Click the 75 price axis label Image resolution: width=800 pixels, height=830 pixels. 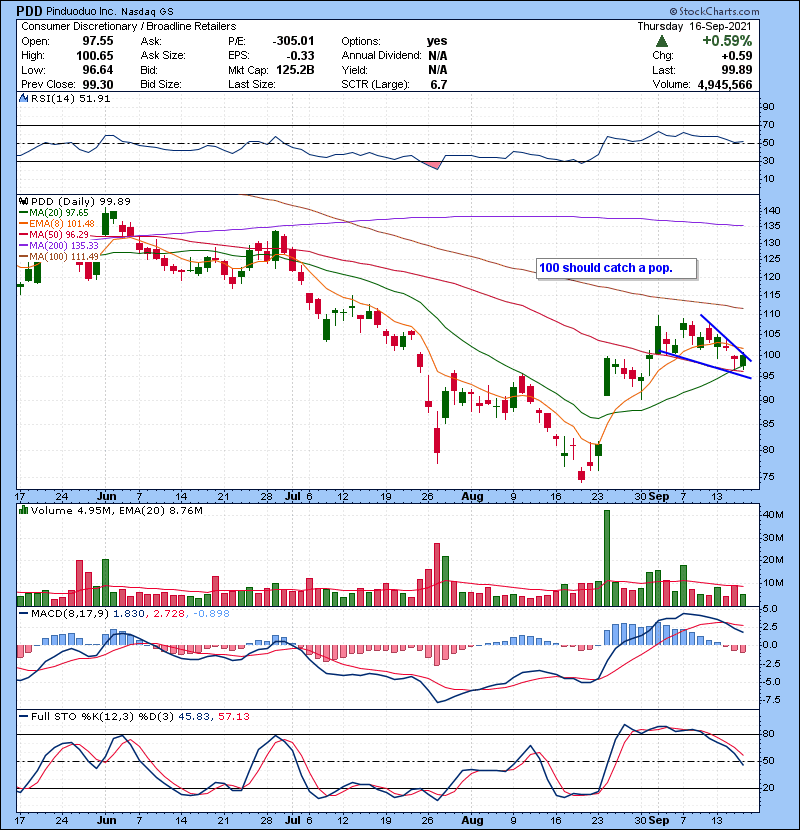coord(769,476)
